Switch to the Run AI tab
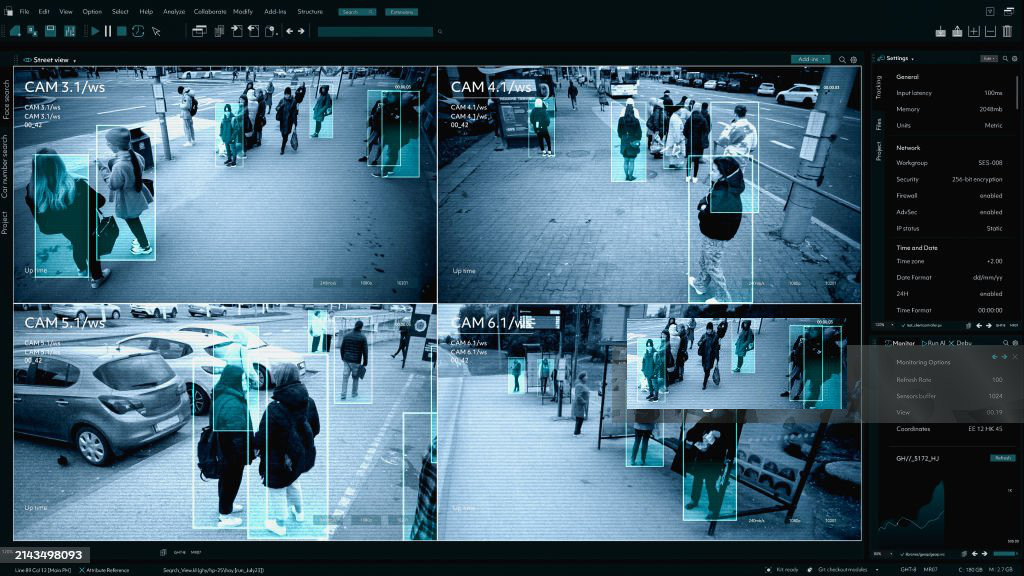The width and height of the screenshot is (1024, 576). tap(934, 343)
